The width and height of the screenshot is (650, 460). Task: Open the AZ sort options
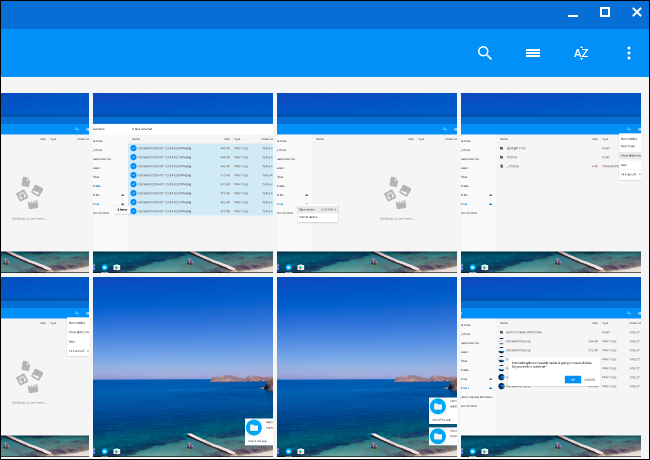581,53
